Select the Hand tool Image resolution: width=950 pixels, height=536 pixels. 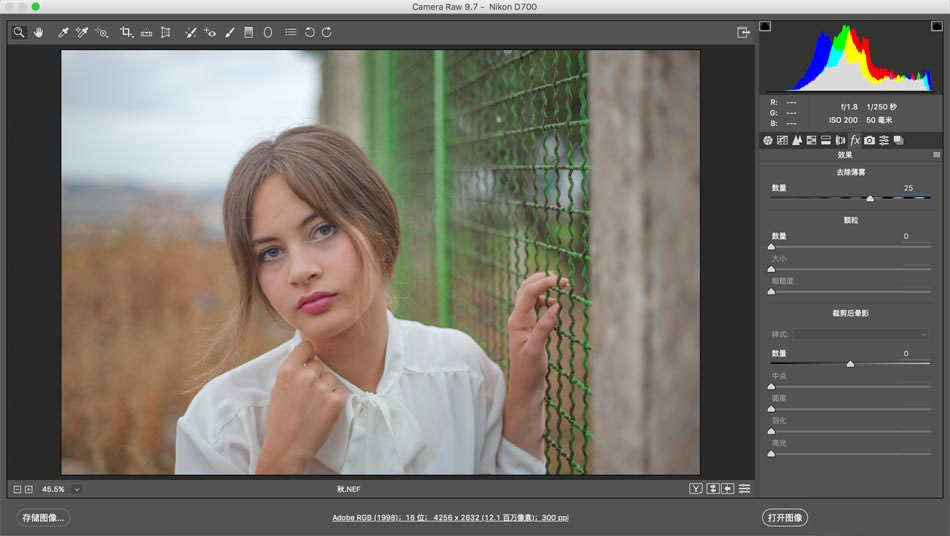(x=38, y=32)
